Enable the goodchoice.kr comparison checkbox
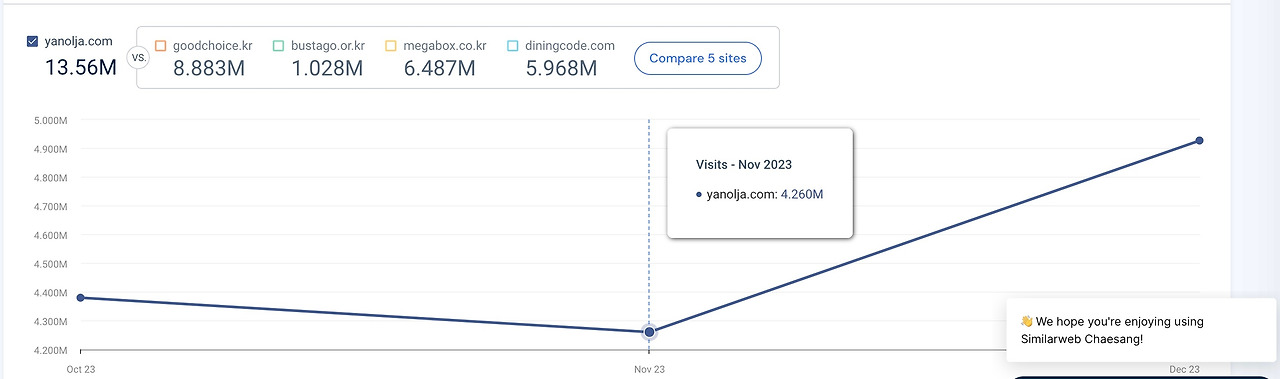Screen dimensions: 1280x379 160,46
